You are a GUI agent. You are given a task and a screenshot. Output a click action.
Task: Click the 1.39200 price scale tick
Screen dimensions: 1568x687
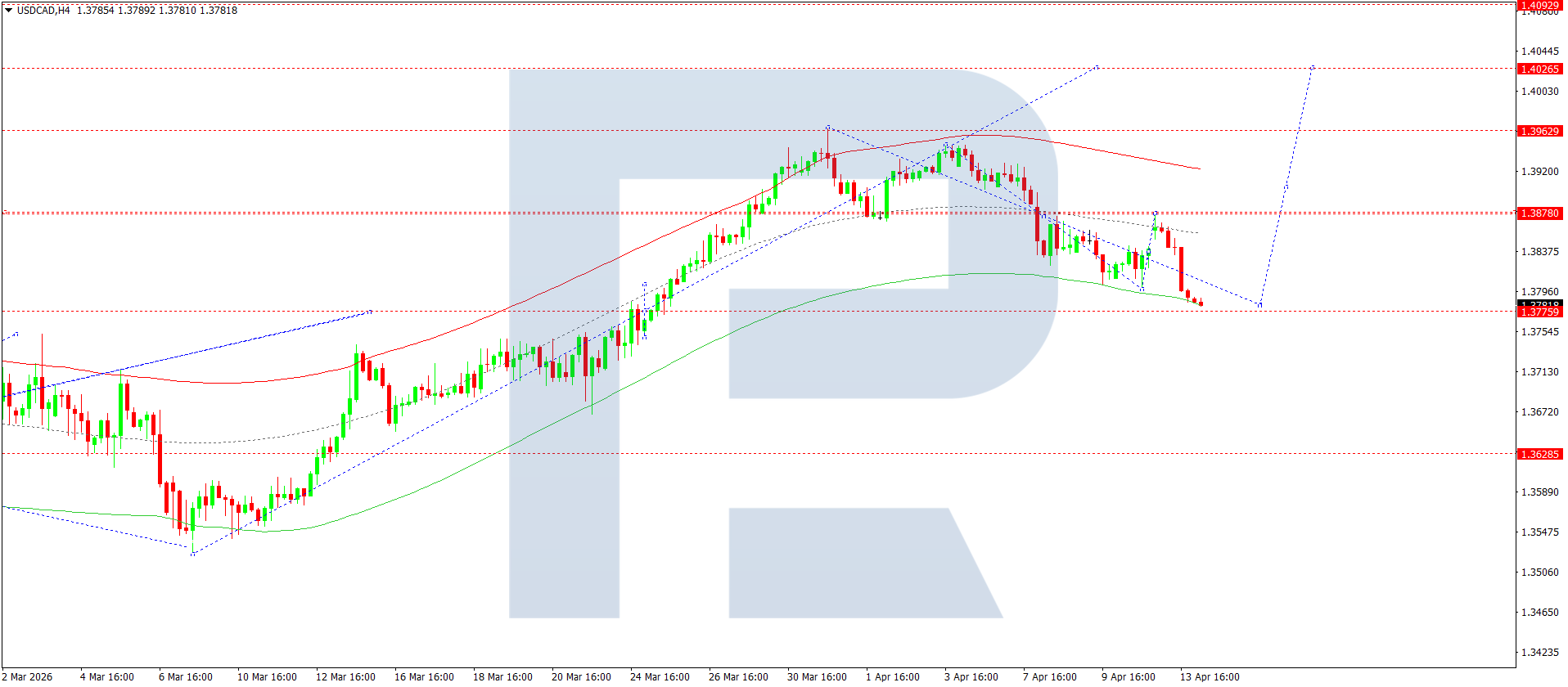click(1539, 171)
